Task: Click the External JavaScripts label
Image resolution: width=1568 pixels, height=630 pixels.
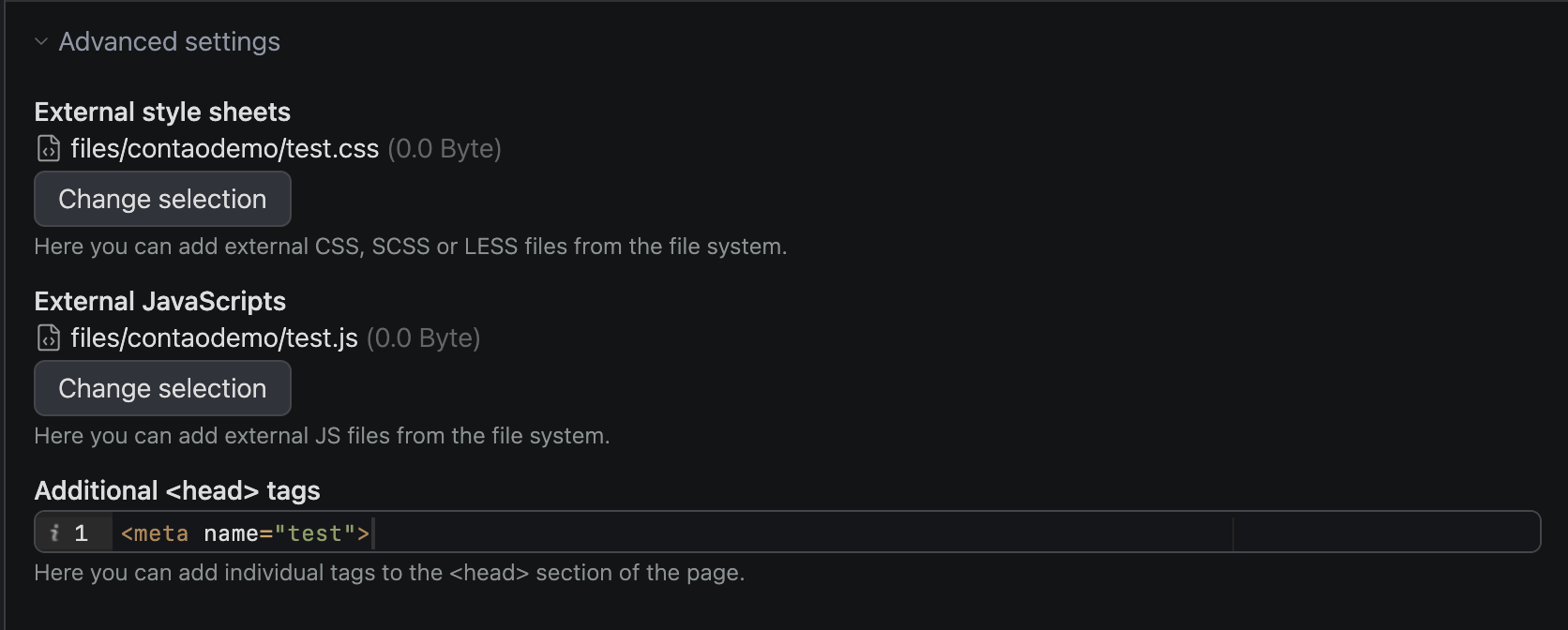Action: pyautogui.click(x=159, y=301)
